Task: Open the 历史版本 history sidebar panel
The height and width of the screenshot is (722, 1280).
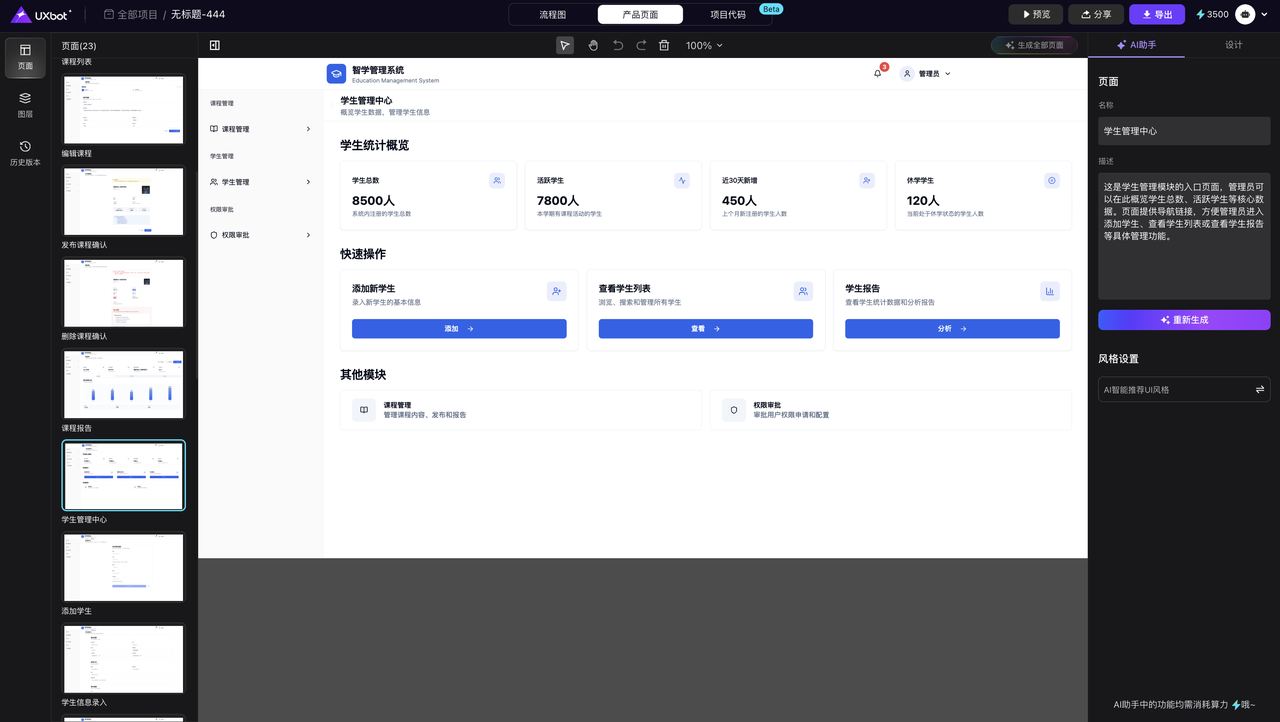Action: point(25,153)
